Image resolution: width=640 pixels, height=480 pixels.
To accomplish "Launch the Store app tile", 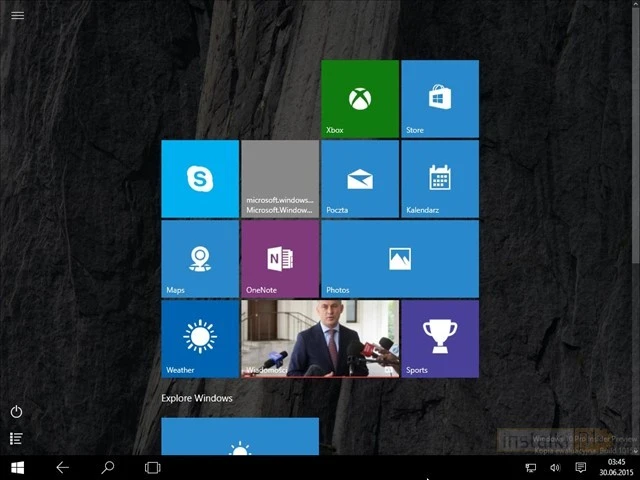I will click(x=440, y=98).
